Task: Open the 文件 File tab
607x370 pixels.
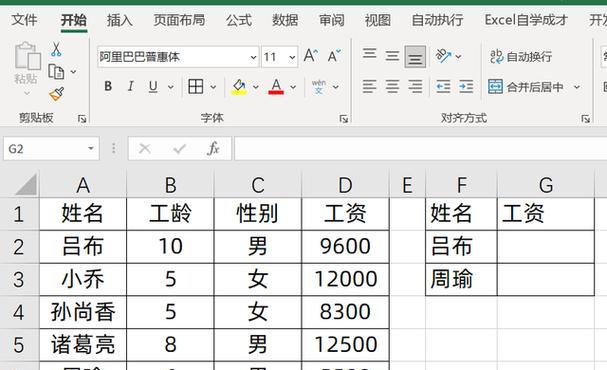Action: (x=24, y=20)
